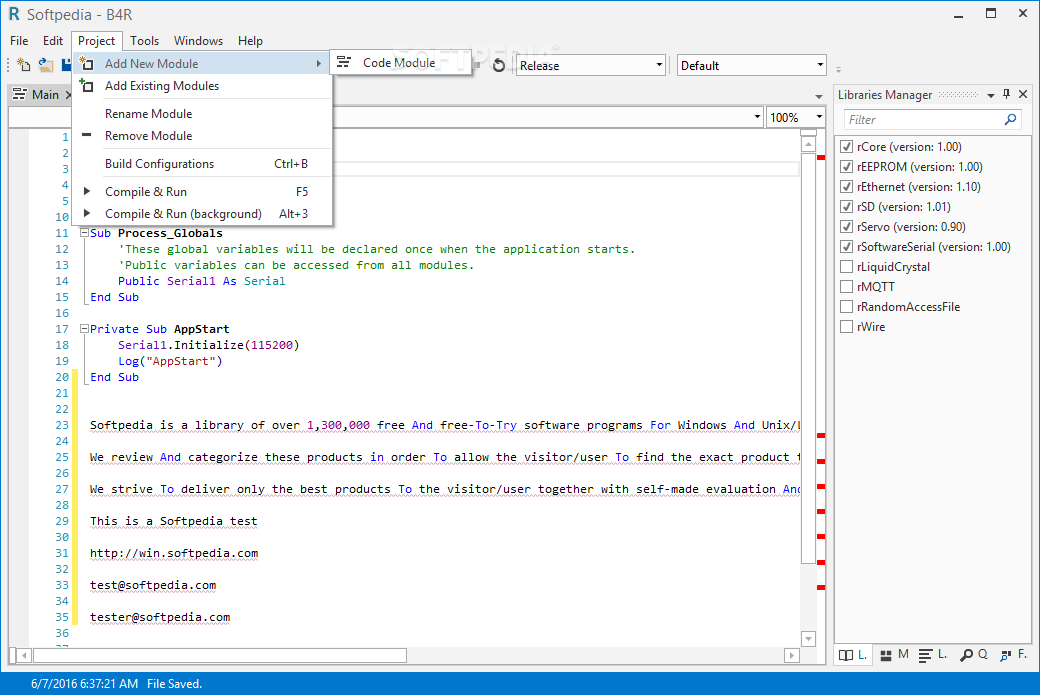The image size is (1040, 695).
Task: Uncheck the rServo library
Action: 846,226
